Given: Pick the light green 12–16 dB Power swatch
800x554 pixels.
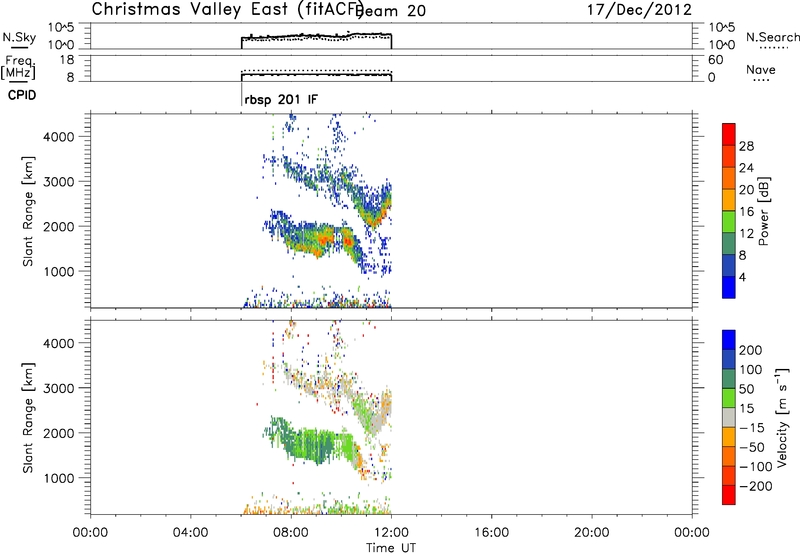Looking at the screenshot, I should pos(729,222).
